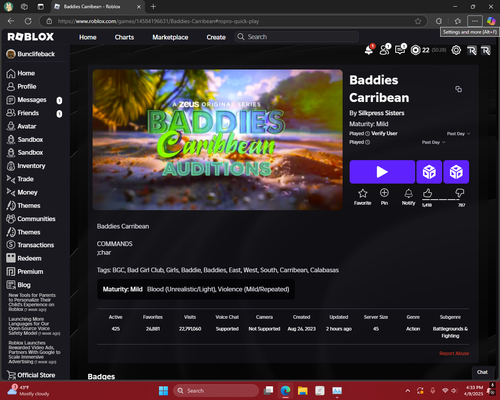Open the Official Store sidebar entry
Image resolution: width=500 pixels, height=400 pixels.
(31, 375)
